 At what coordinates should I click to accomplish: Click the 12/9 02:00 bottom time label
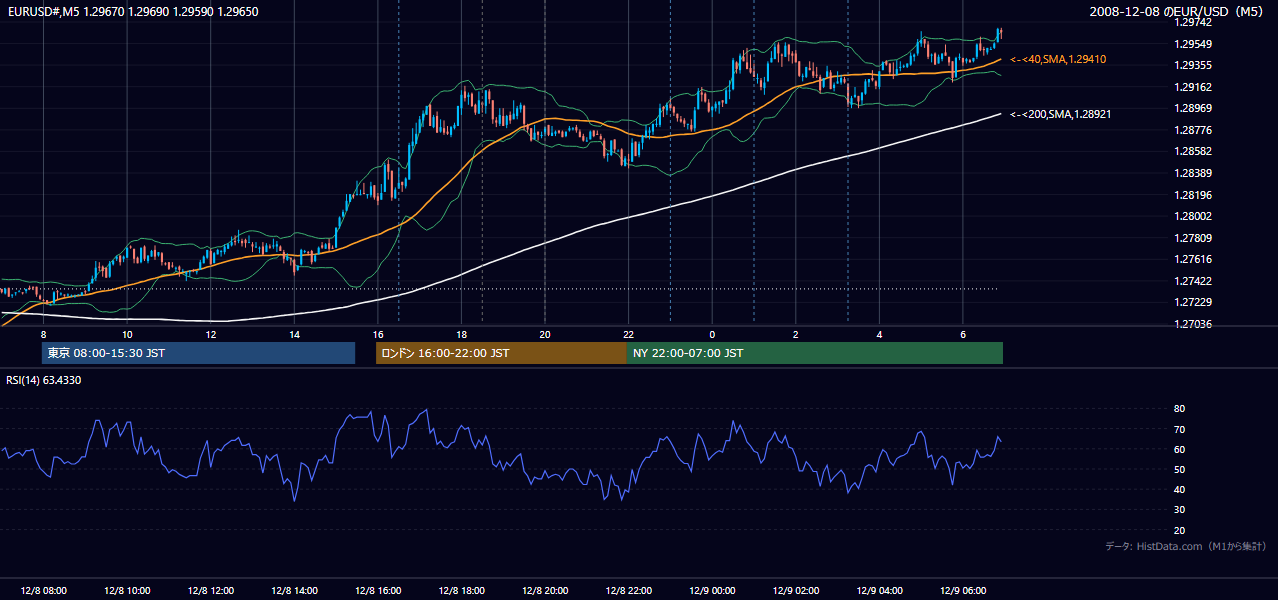click(x=796, y=591)
